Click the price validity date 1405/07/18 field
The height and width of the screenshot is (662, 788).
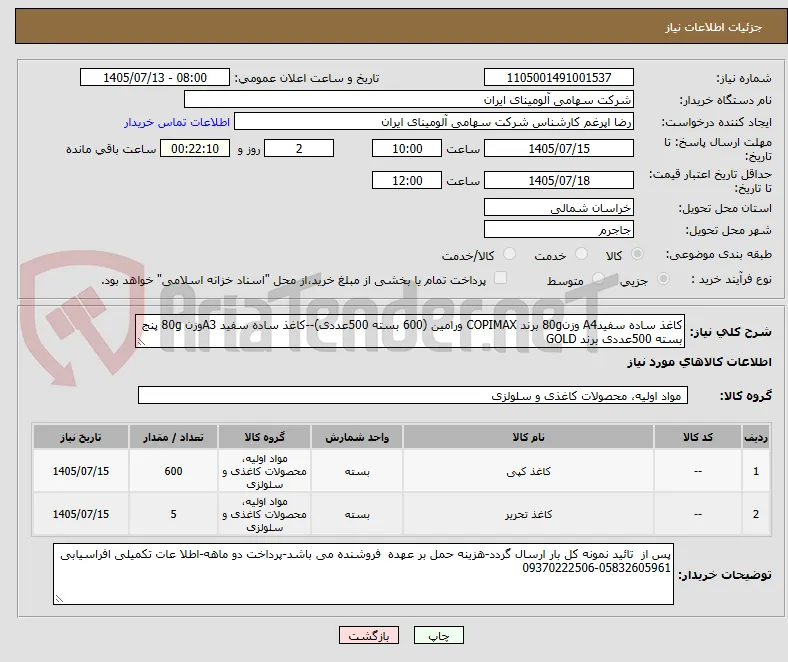pos(559,180)
